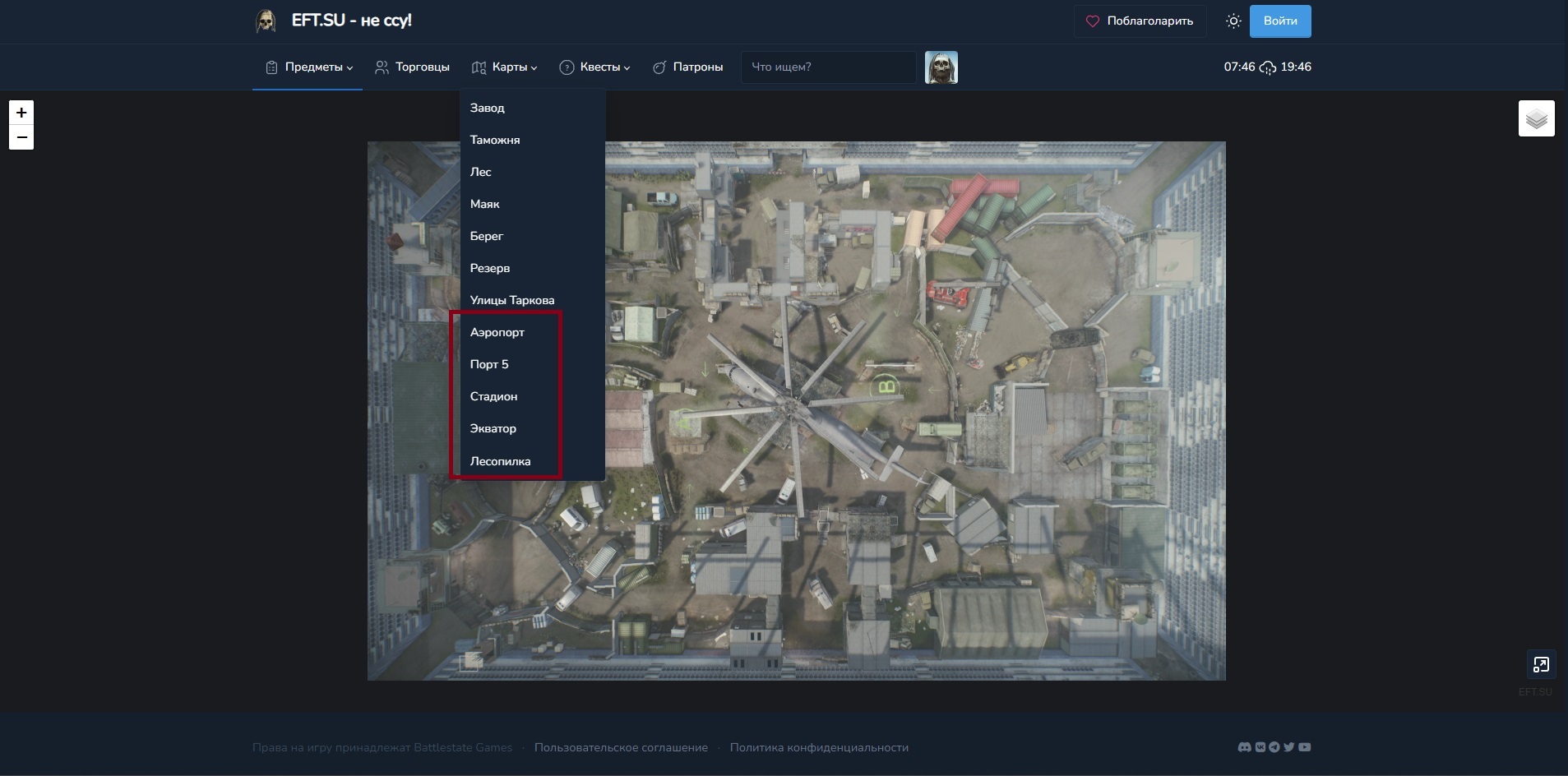Image resolution: width=1568 pixels, height=776 pixels.
Task: Collapse the Карты dropdown menu
Action: (504, 67)
